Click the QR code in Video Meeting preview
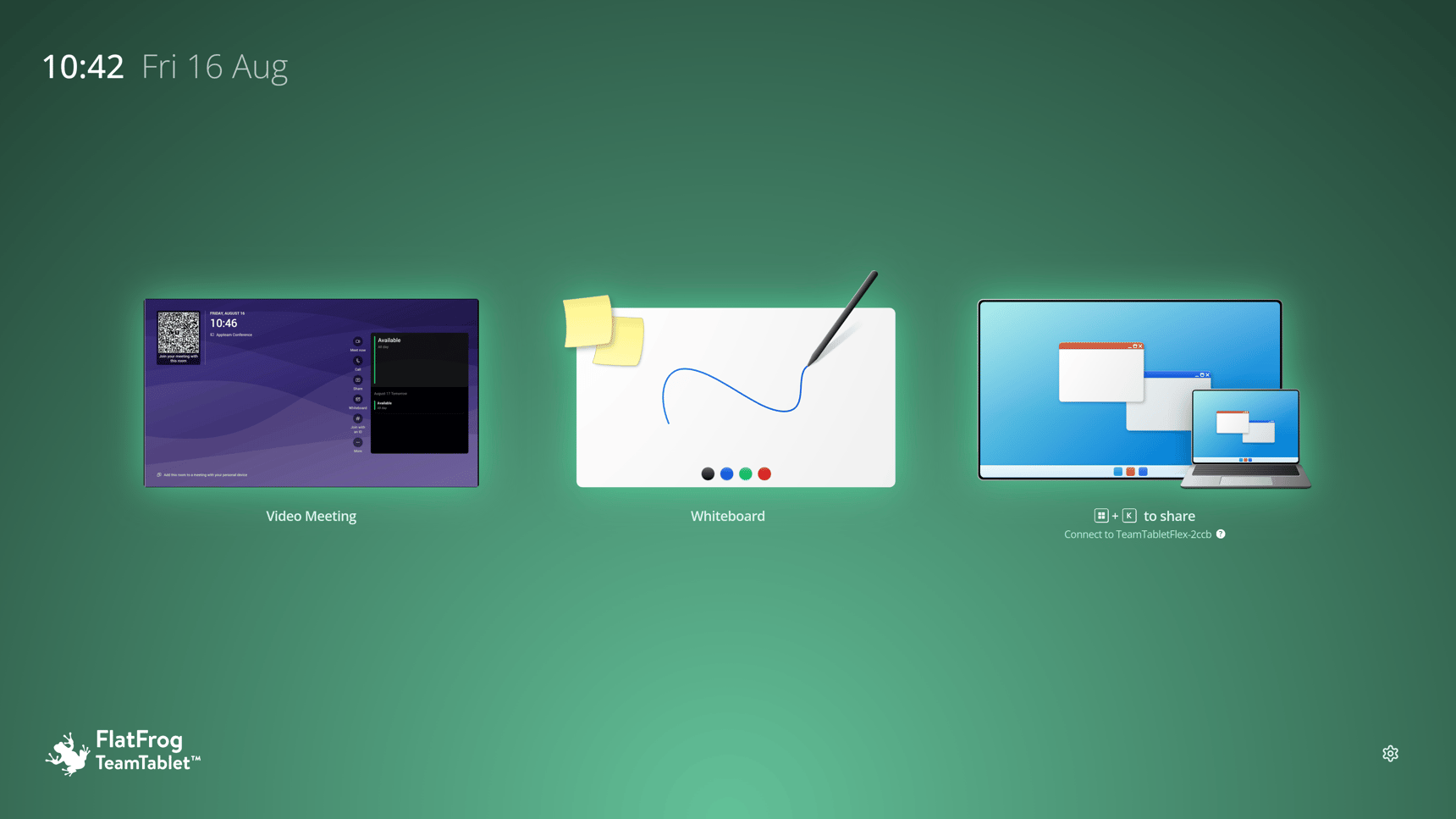Image resolution: width=1456 pixels, height=819 pixels. (x=179, y=333)
